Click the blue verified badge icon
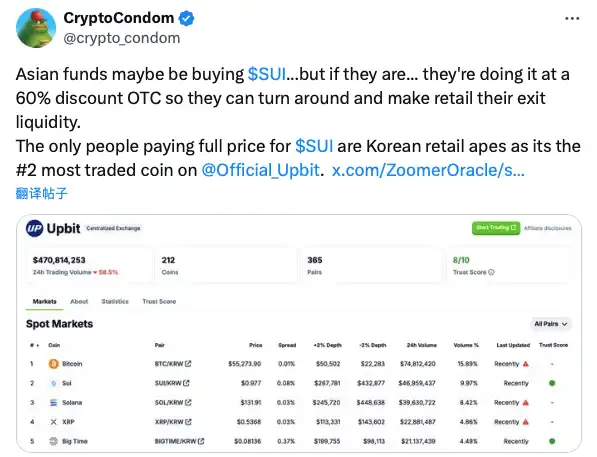This screenshot has width=597, height=457. point(186,18)
